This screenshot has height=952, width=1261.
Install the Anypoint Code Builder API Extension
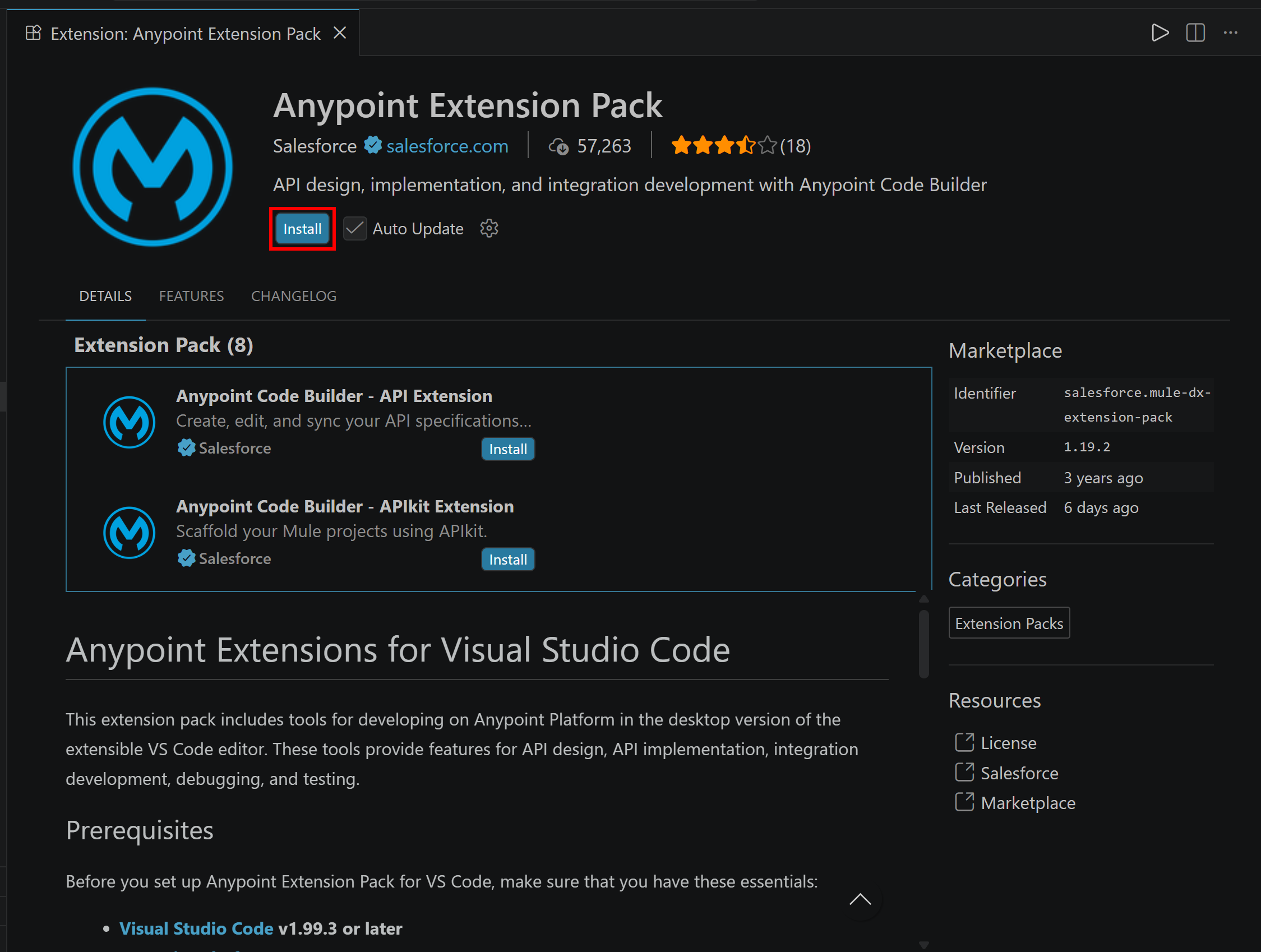click(x=508, y=449)
